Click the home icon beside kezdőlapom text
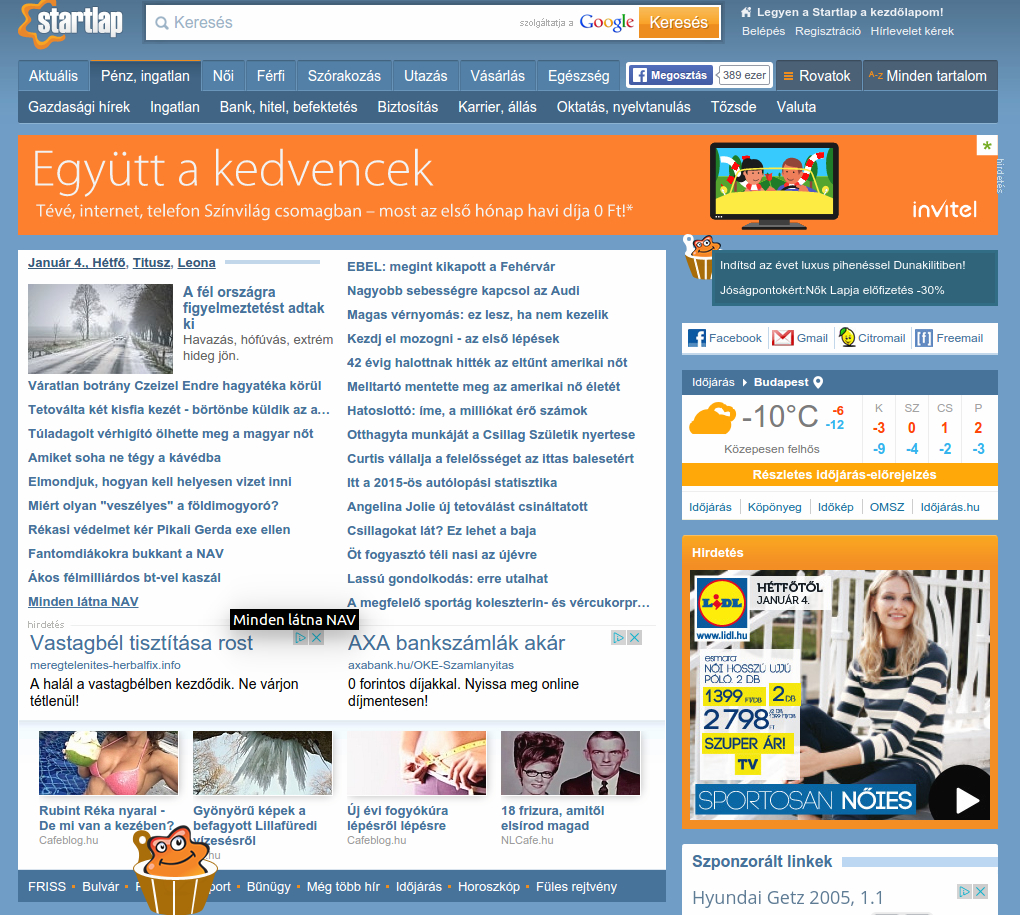 coord(747,12)
